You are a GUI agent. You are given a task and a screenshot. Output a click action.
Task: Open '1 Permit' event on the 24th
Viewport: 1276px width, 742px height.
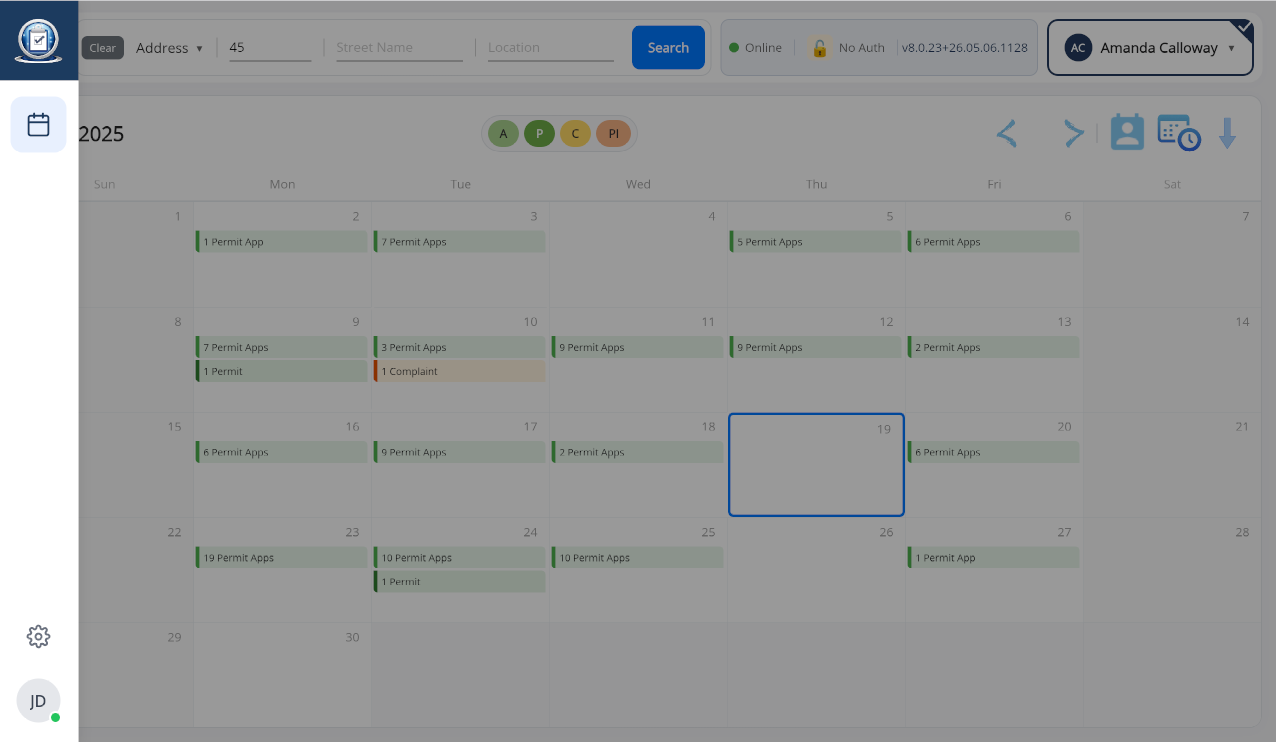(459, 582)
